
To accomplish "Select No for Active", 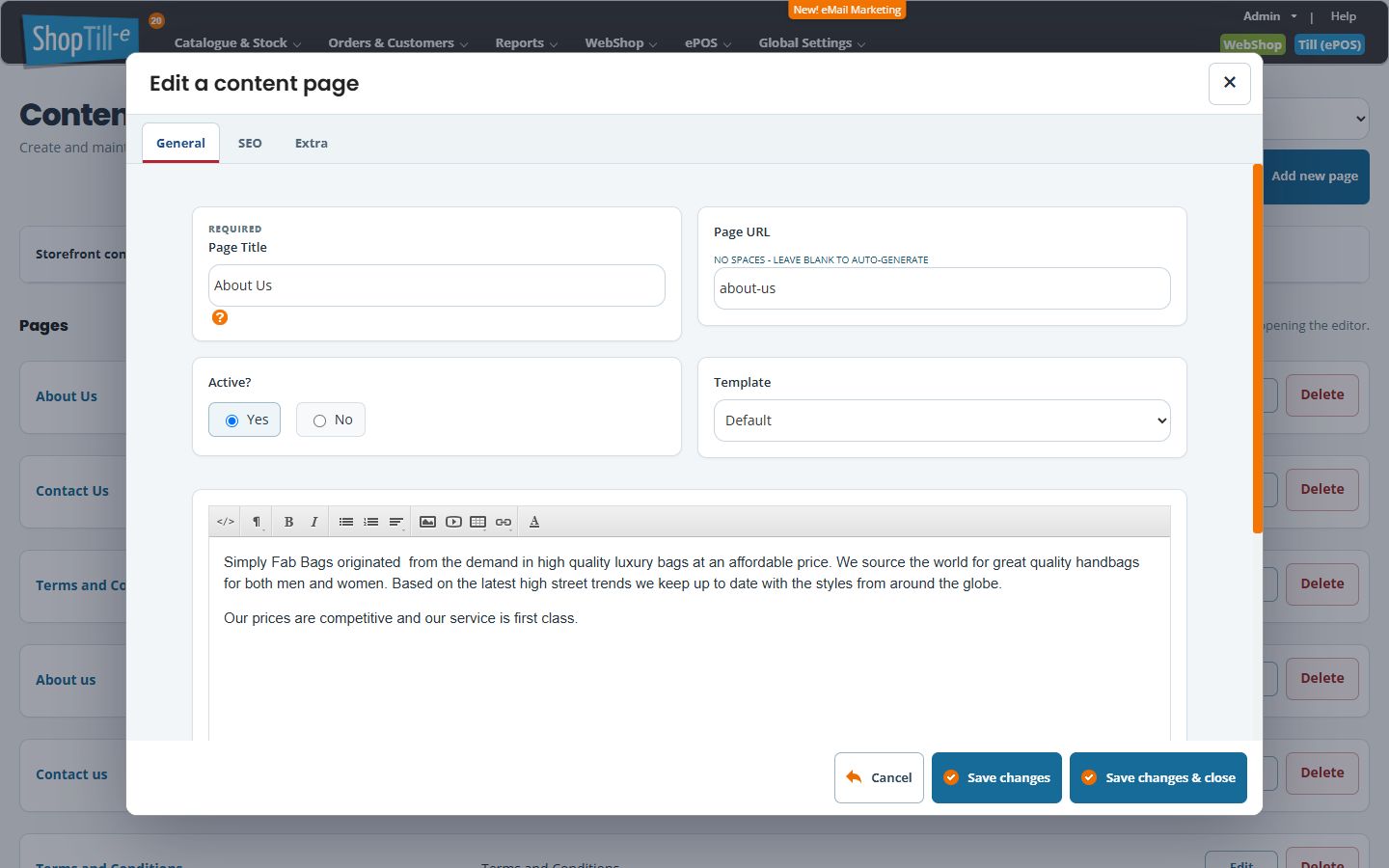I will click(331, 420).
